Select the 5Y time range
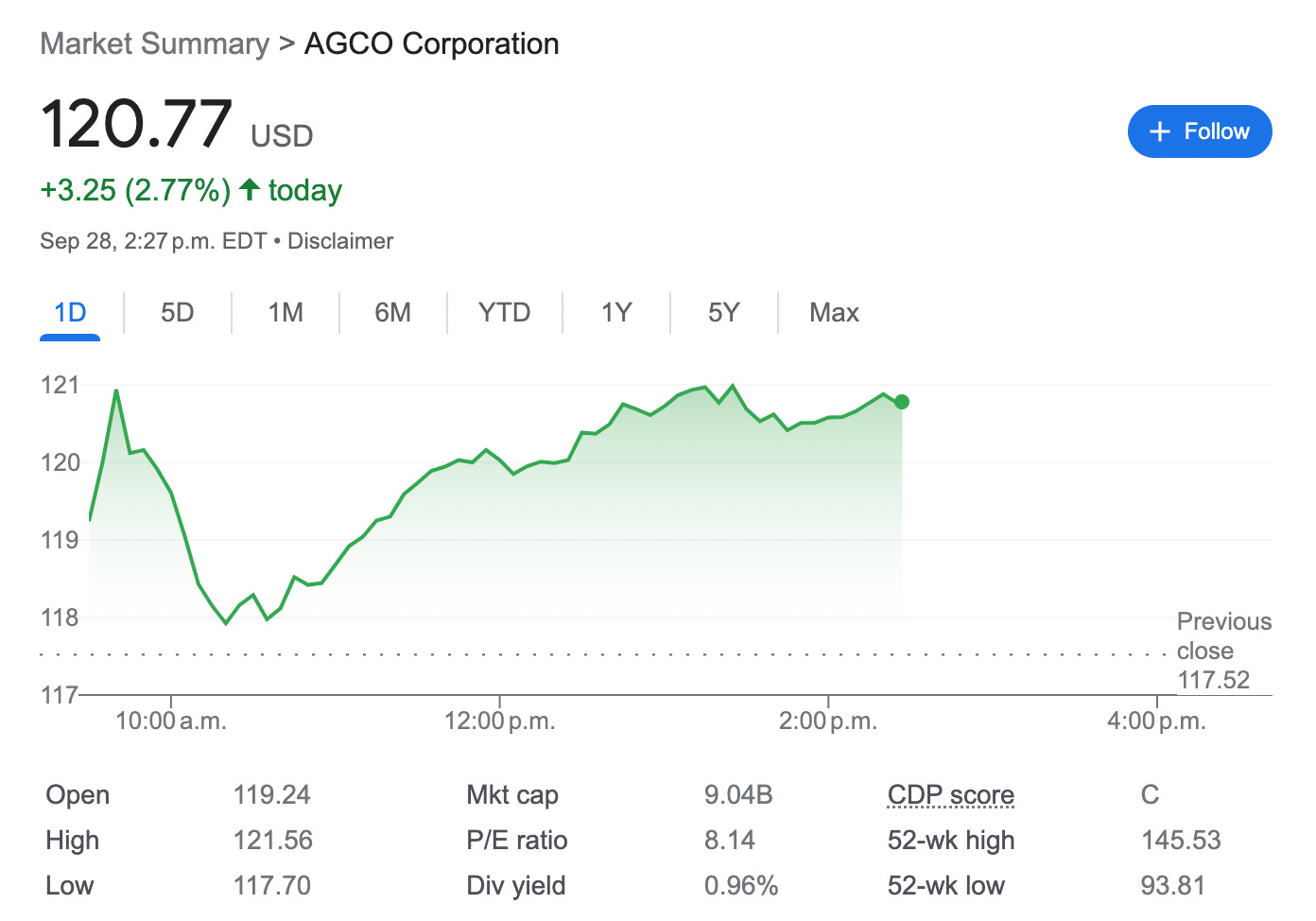1316x921 pixels. tap(723, 312)
